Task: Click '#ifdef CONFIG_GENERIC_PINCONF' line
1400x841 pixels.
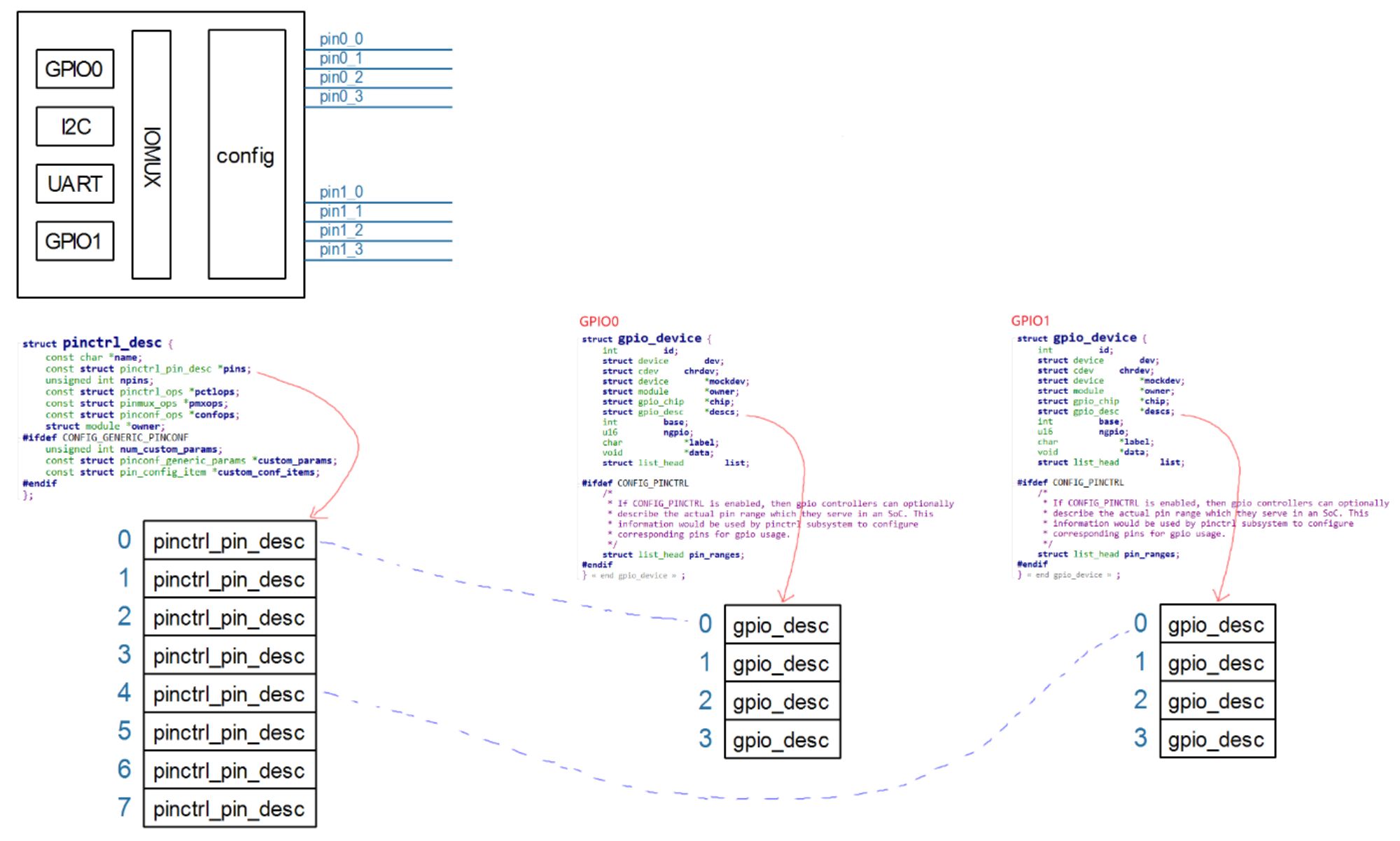Action: [105, 438]
